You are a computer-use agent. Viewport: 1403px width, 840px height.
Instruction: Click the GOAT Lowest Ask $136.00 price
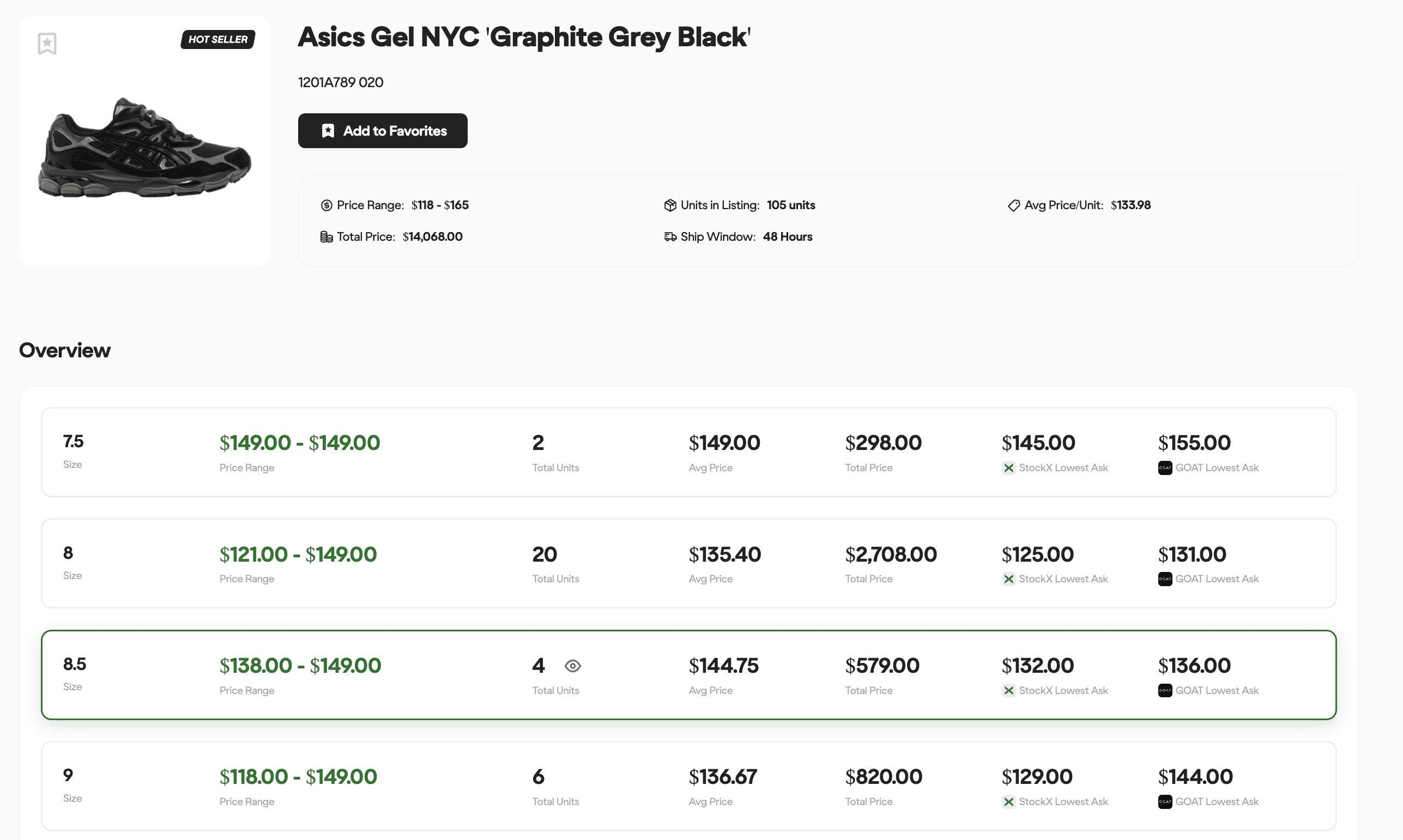(x=1194, y=666)
